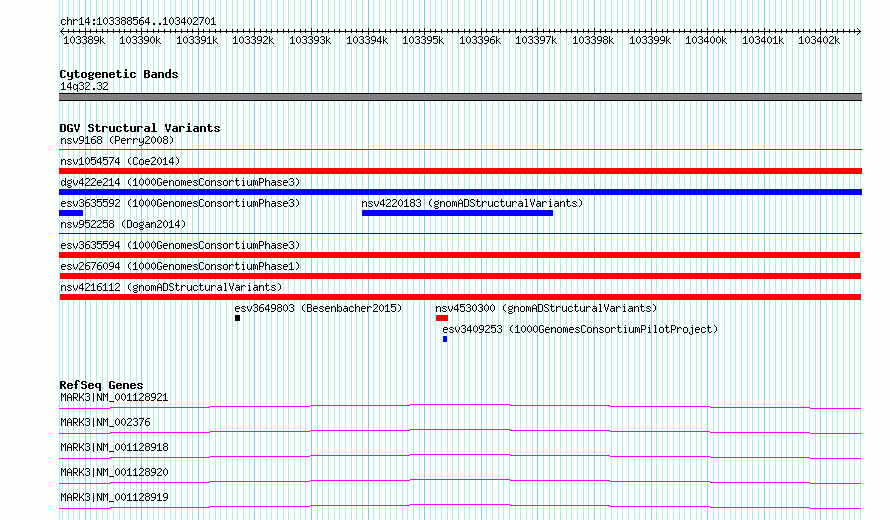Click the 103399k ruler tick label
This screenshot has height=520, width=890.
(x=650, y=40)
